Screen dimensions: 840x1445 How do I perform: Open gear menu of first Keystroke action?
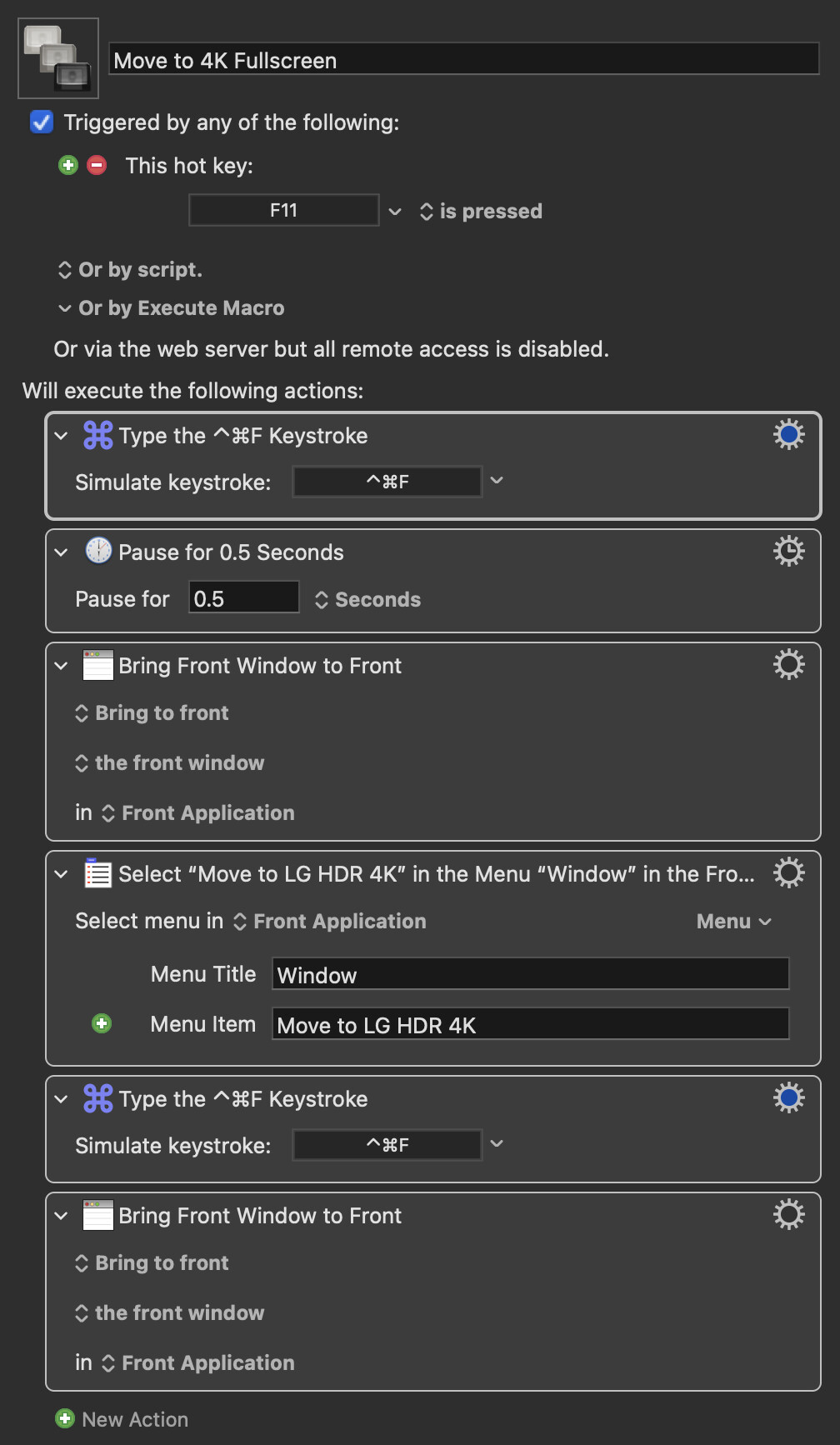[788, 434]
